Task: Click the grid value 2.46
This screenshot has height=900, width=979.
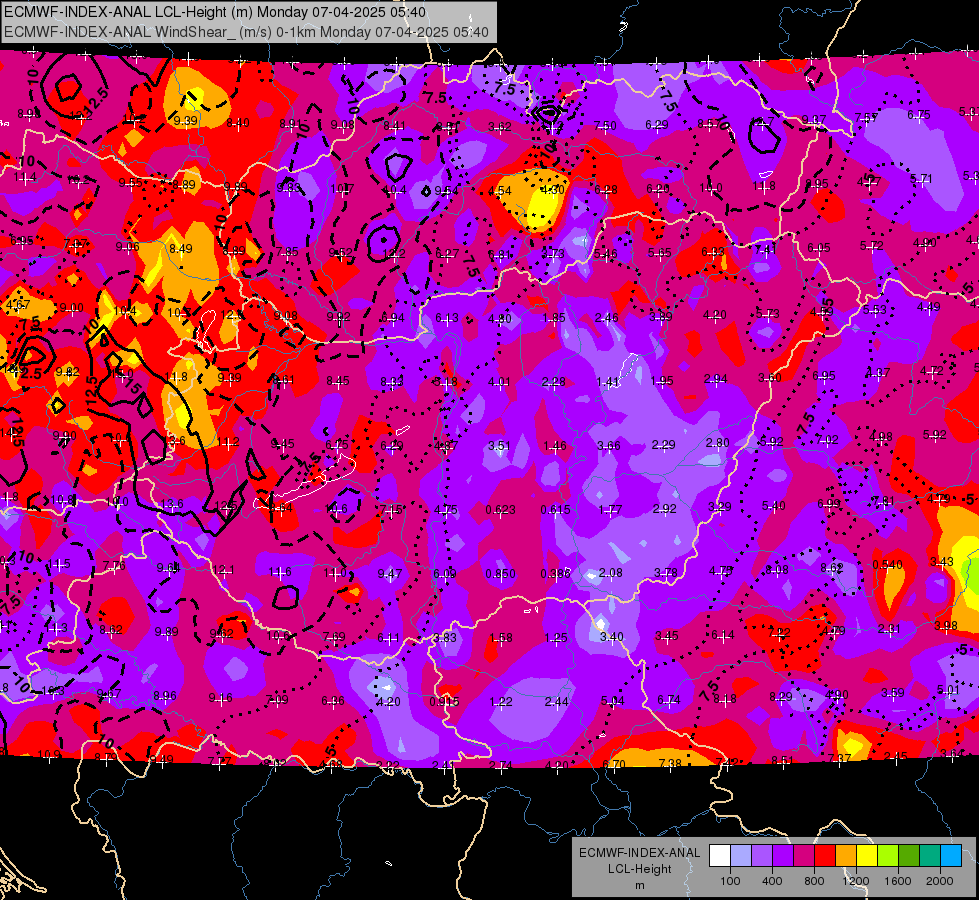Action: tap(606, 319)
